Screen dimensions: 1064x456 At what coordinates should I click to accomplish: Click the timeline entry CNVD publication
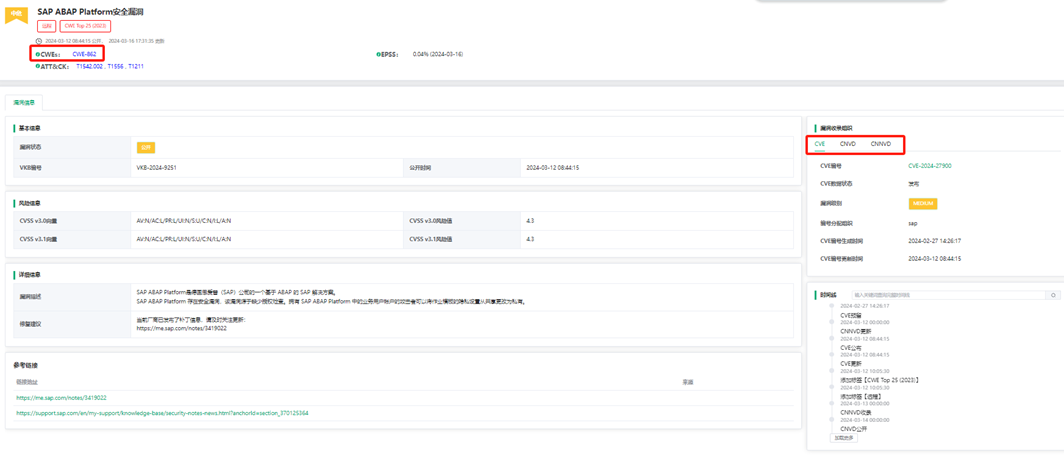(x=854, y=429)
